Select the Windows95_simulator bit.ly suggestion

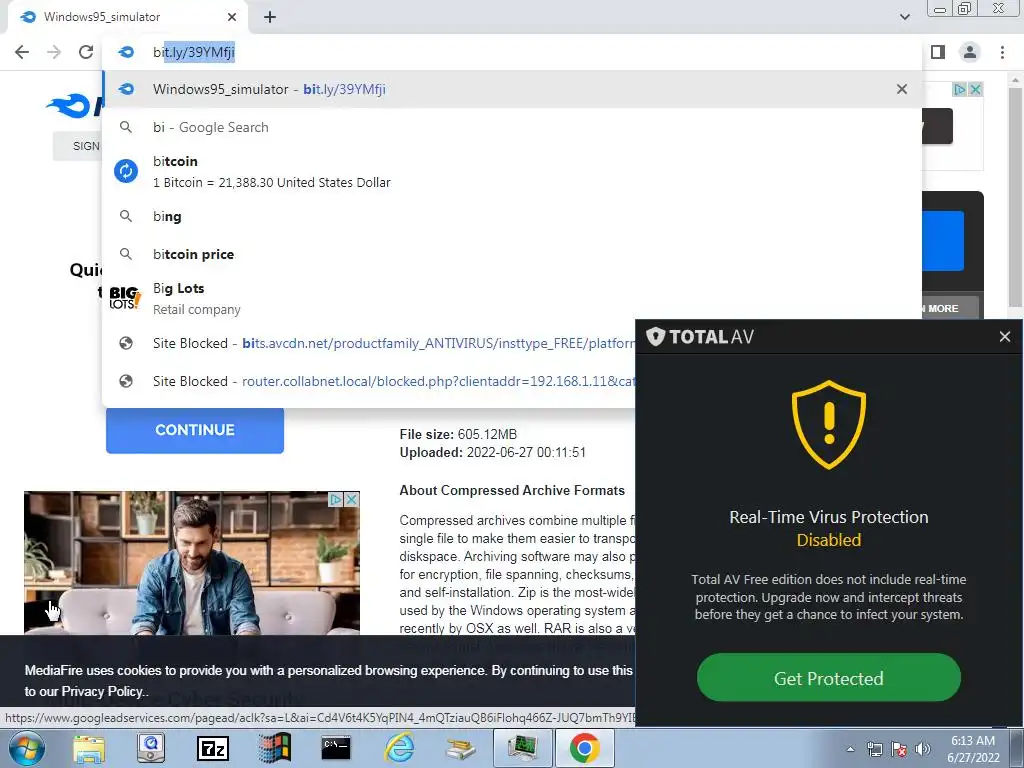pyautogui.click(x=513, y=89)
